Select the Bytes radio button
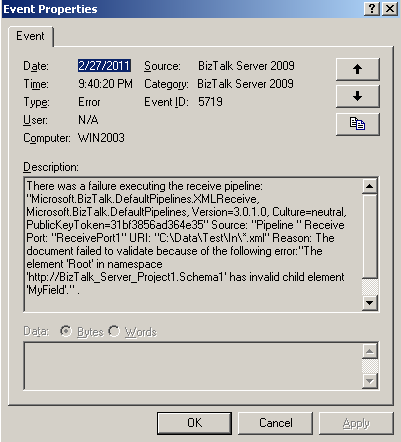The height and width of the screenshot is (442, 401). [66, 331]
